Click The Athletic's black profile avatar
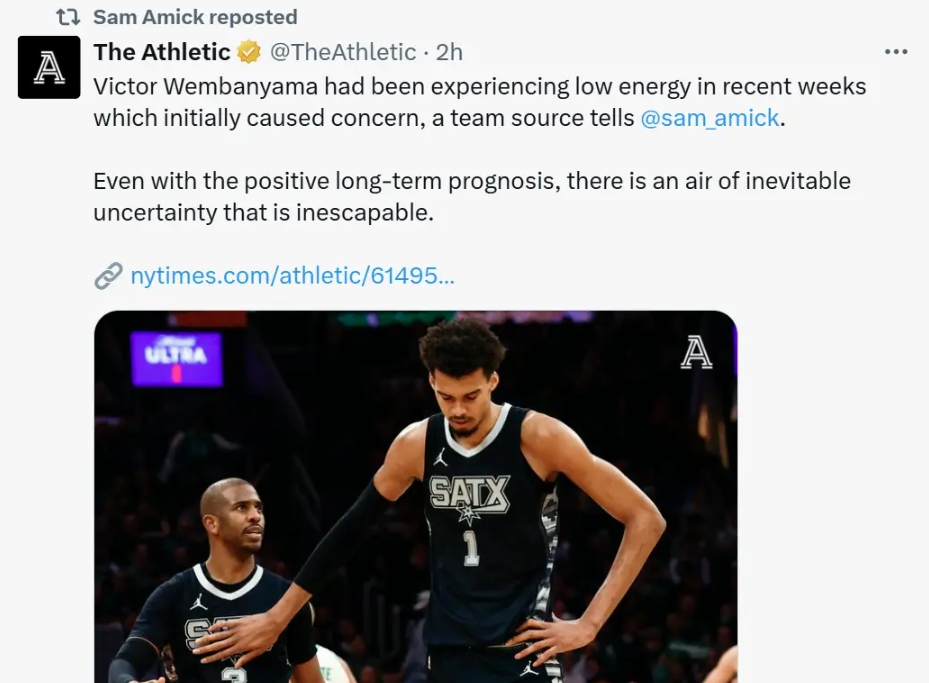The height and width of the screenshot is (683, 929). coord(49,67)
